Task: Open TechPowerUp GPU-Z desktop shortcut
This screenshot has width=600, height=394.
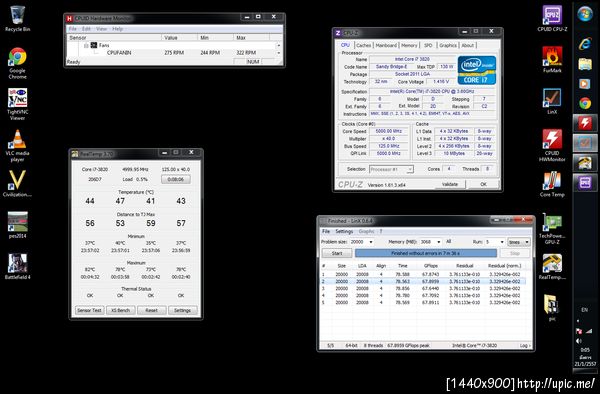Action: pos(552,228)
